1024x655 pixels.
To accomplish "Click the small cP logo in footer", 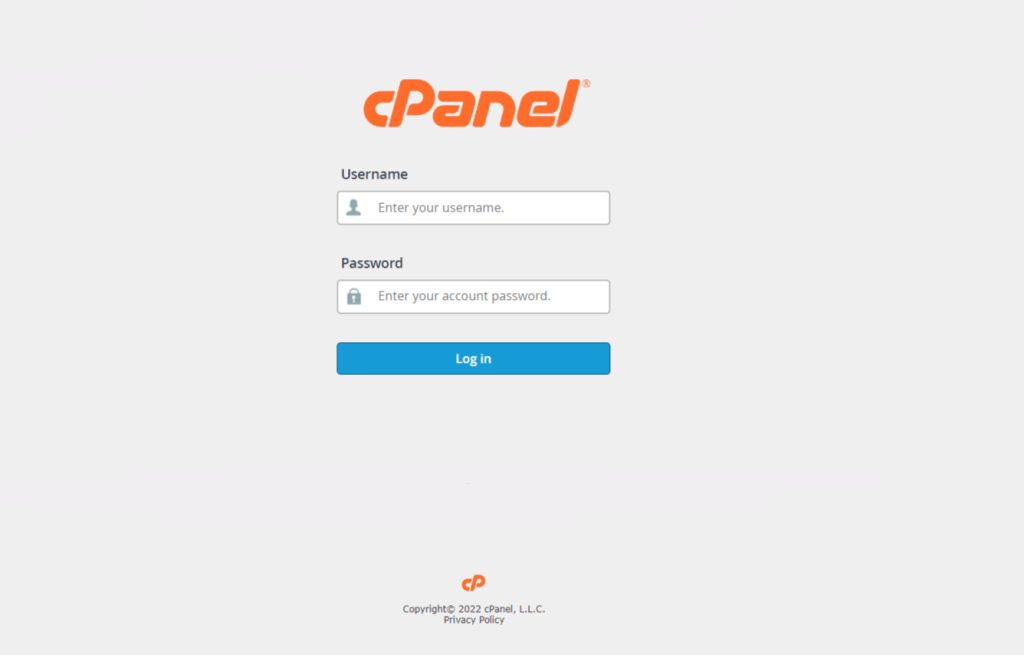I will 473,583.
